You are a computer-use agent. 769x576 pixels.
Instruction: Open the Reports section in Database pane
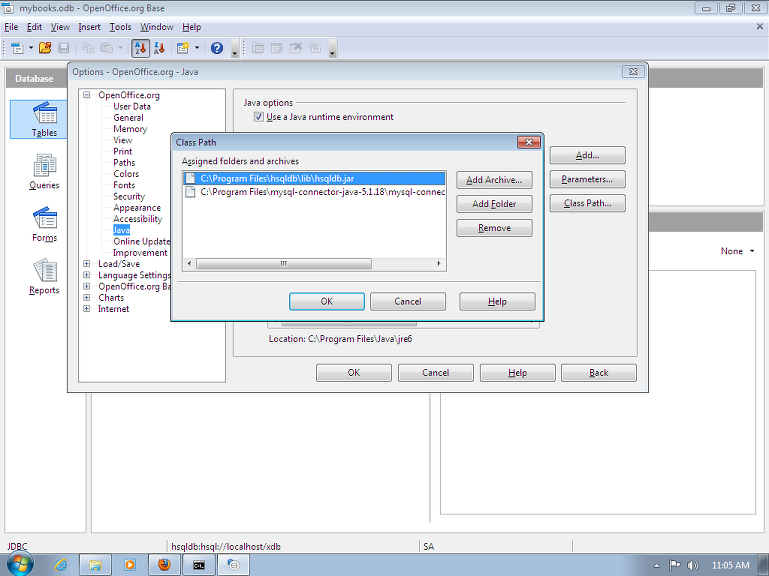pos(44,277)
